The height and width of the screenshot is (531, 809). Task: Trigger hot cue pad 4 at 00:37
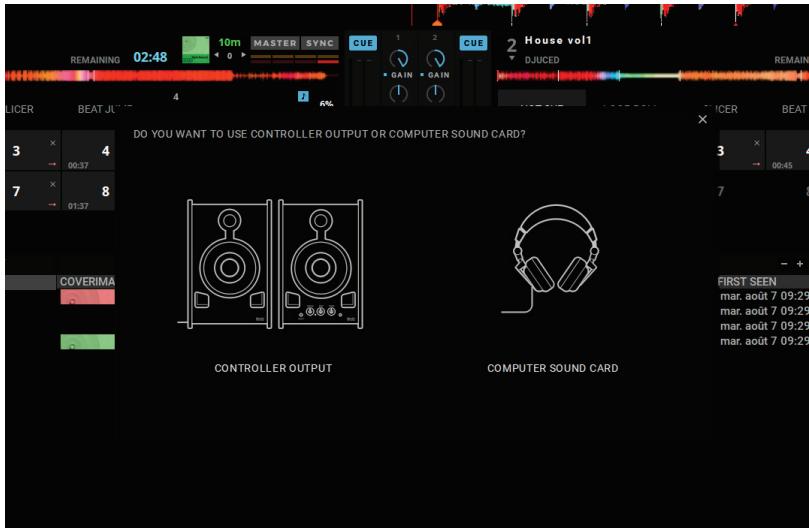pos(88,151)
